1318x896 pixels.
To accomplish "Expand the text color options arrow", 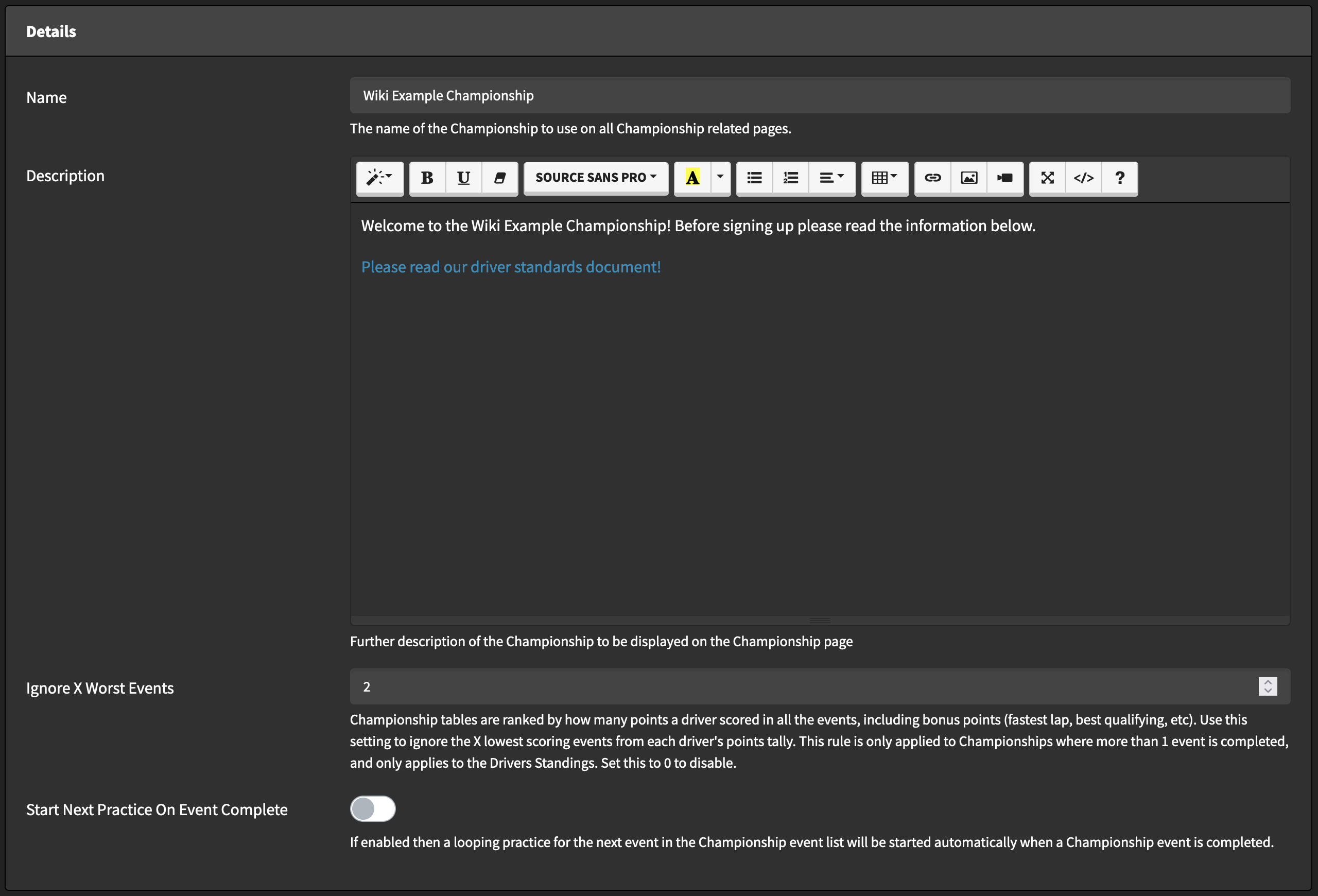I will 720,177.
